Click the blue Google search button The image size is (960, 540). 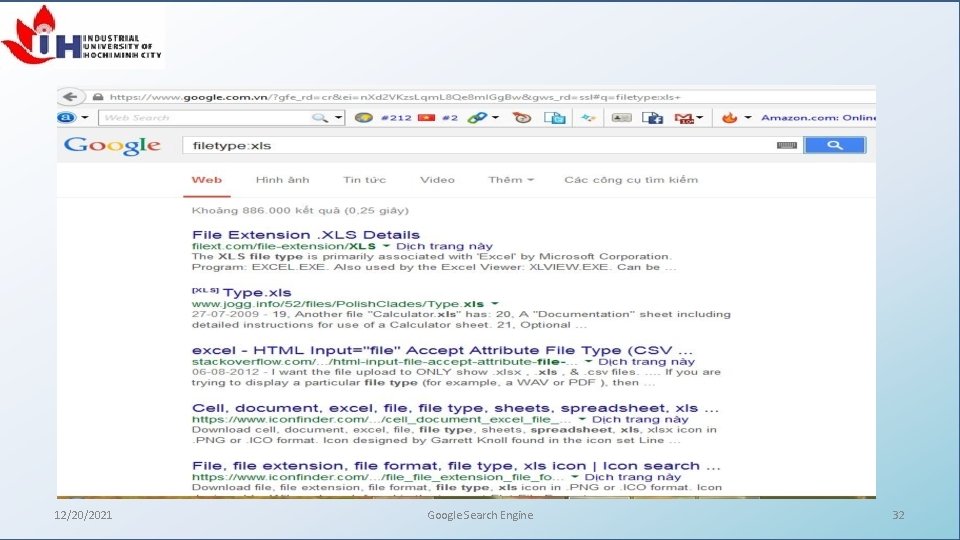pyautogui.click(x=834, y=145)
